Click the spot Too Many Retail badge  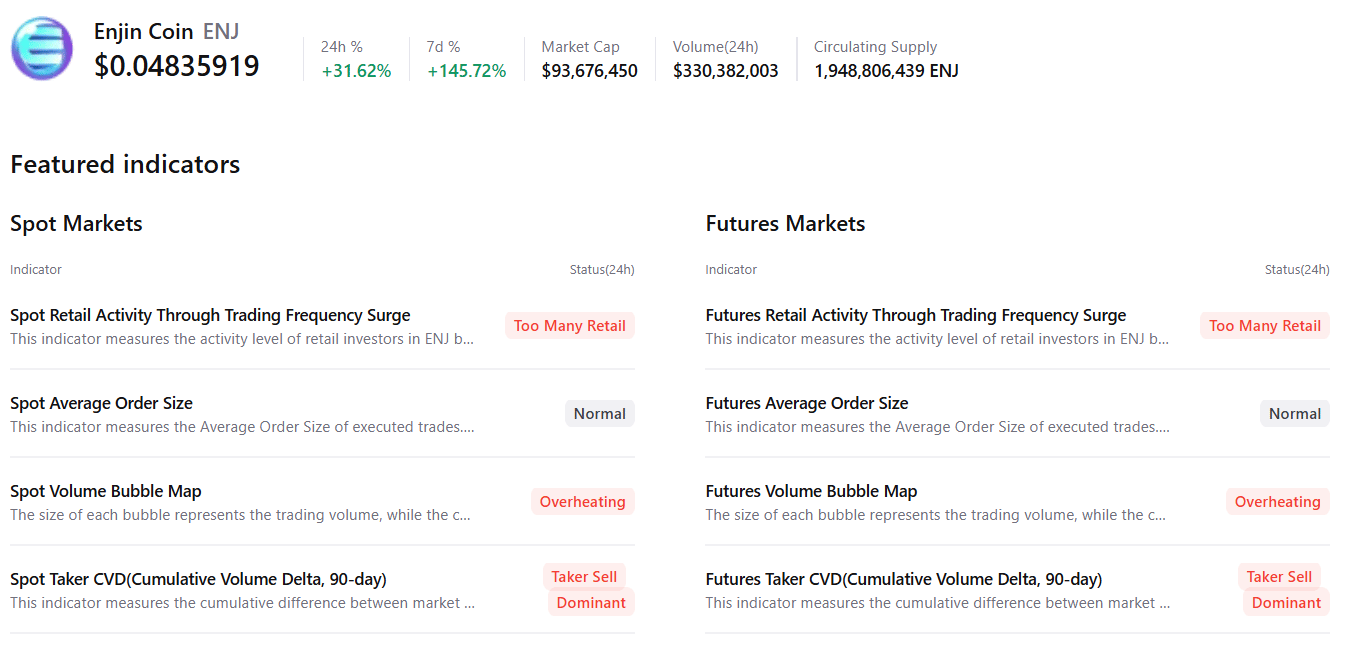click(x=569, y=326)
